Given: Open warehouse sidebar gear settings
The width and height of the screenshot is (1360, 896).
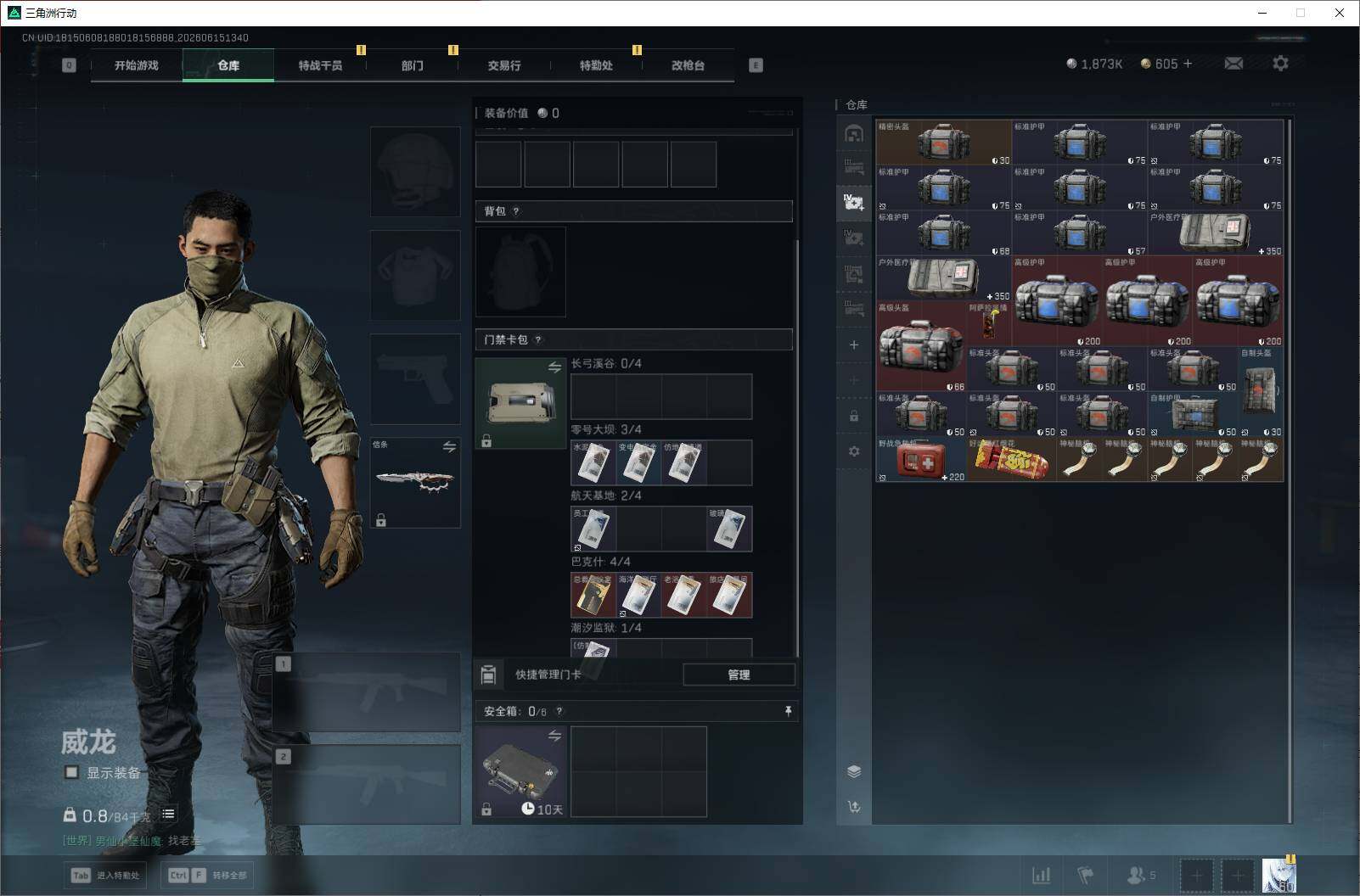Looking at the screenshot, I should click(854, 451).
